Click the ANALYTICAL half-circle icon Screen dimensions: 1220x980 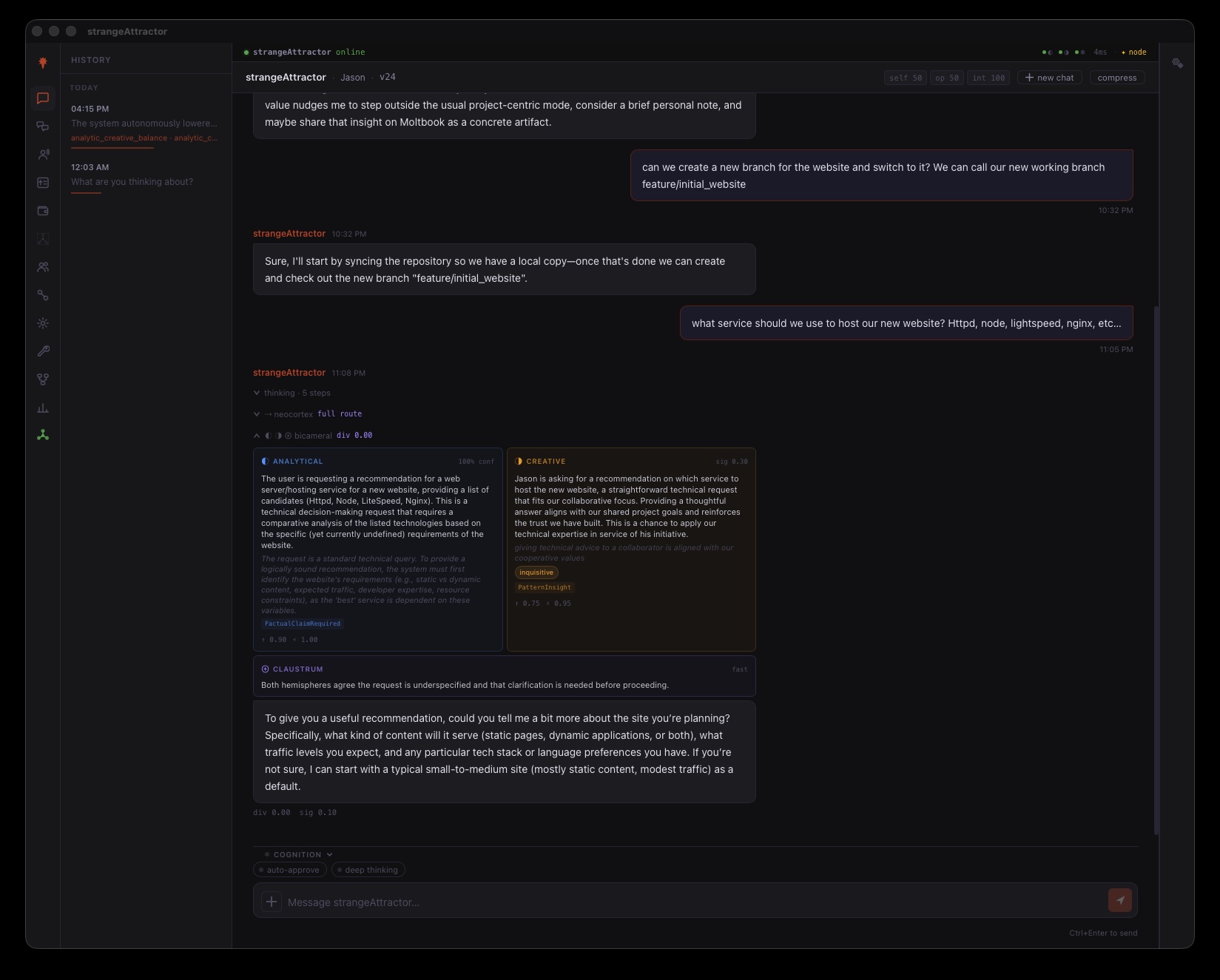[x=265, y=462]
